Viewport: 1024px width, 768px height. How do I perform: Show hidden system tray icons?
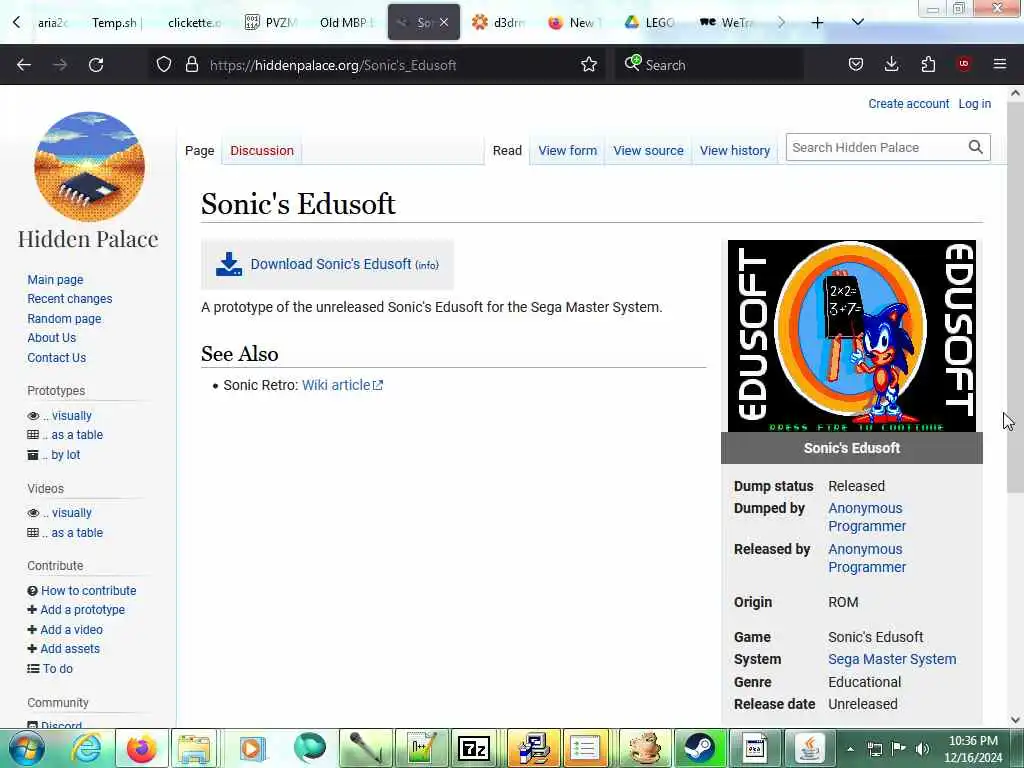click(x=850, y=749)
